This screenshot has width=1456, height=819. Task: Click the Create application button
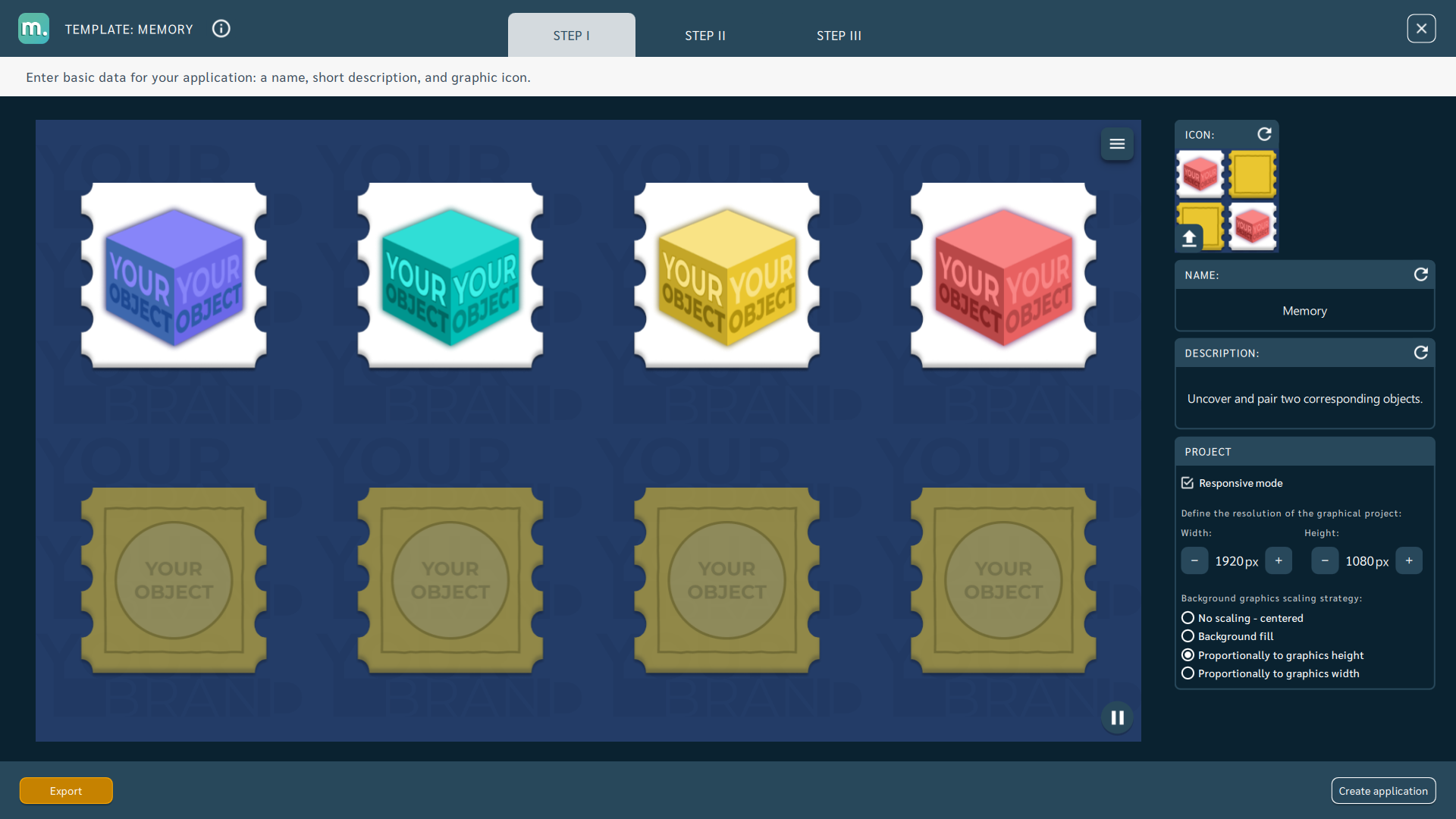point(1383,791)
